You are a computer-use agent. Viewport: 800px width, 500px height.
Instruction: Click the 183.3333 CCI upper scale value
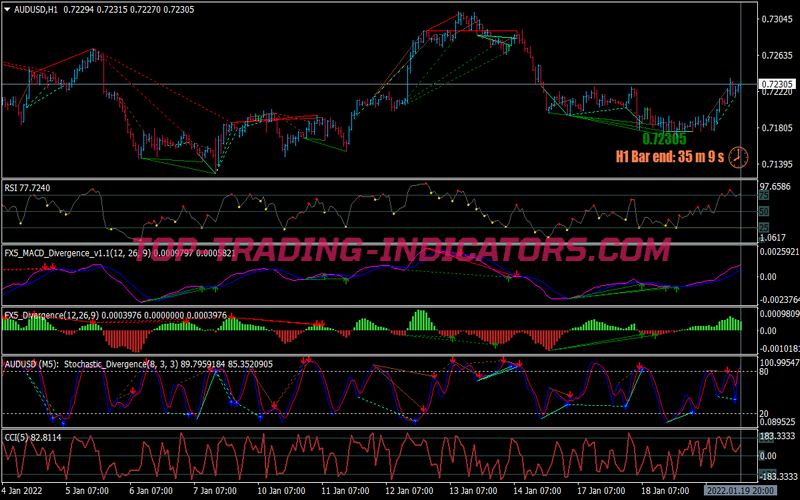[779, 438]
